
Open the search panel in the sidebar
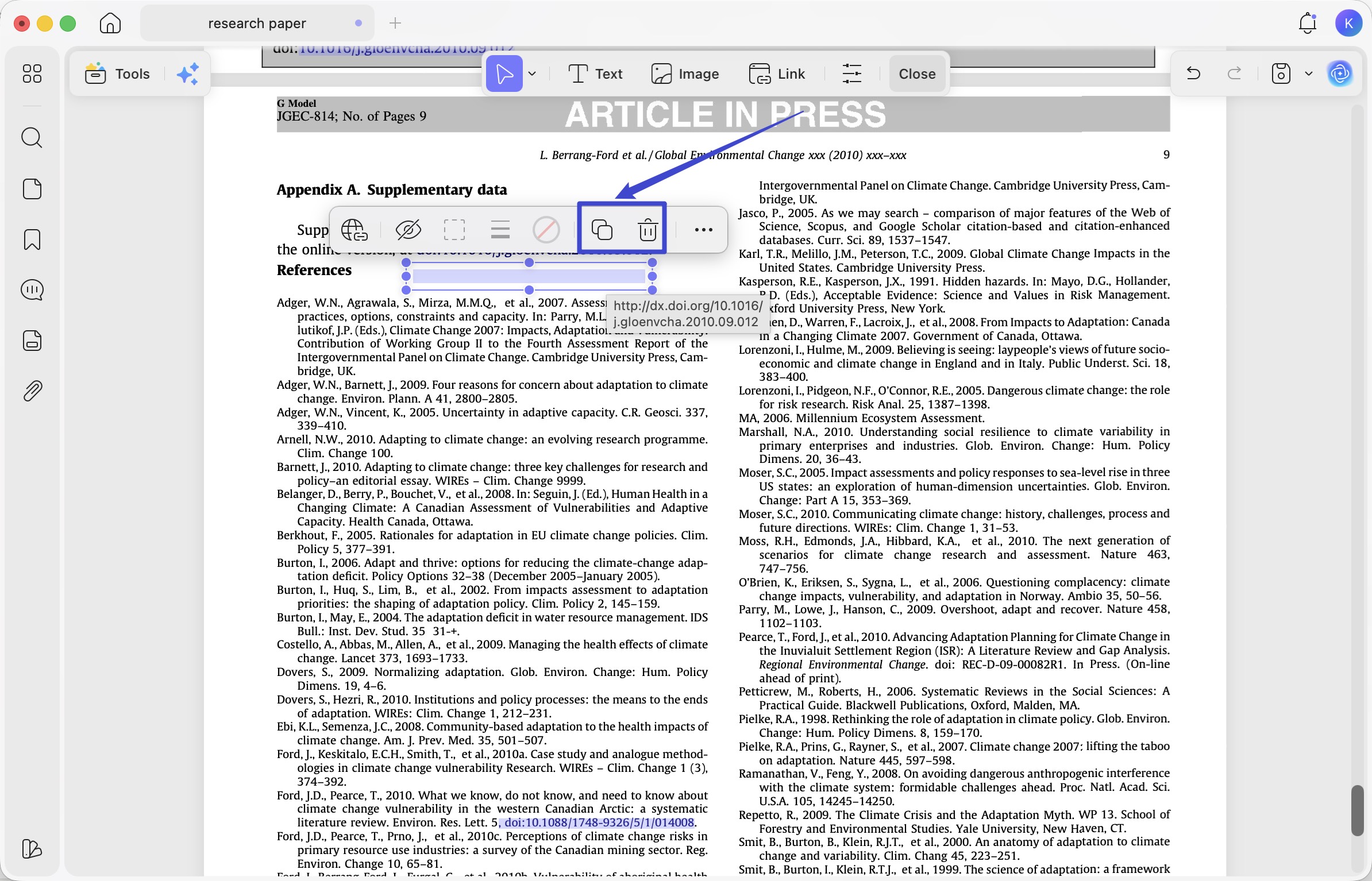[x=32, y=138]
